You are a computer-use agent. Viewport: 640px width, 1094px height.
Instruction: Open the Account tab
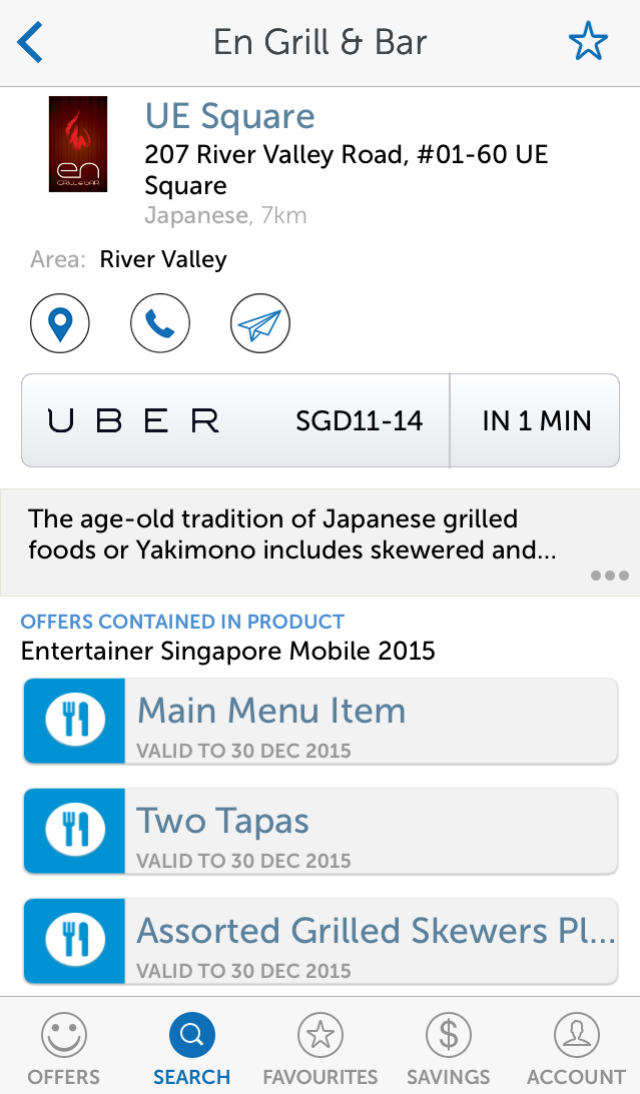coord(576,1048)
